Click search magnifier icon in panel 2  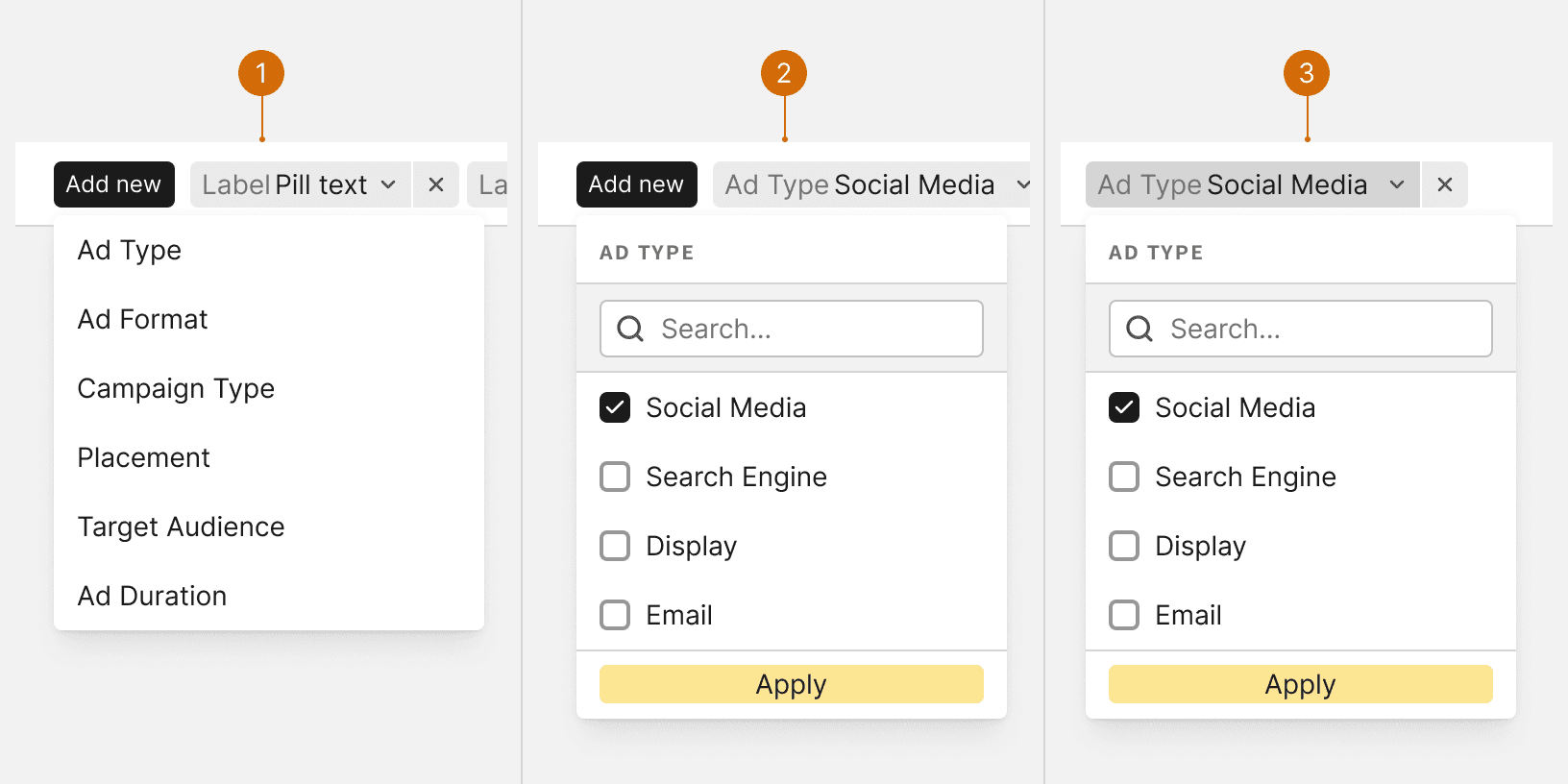coord(630,329)
